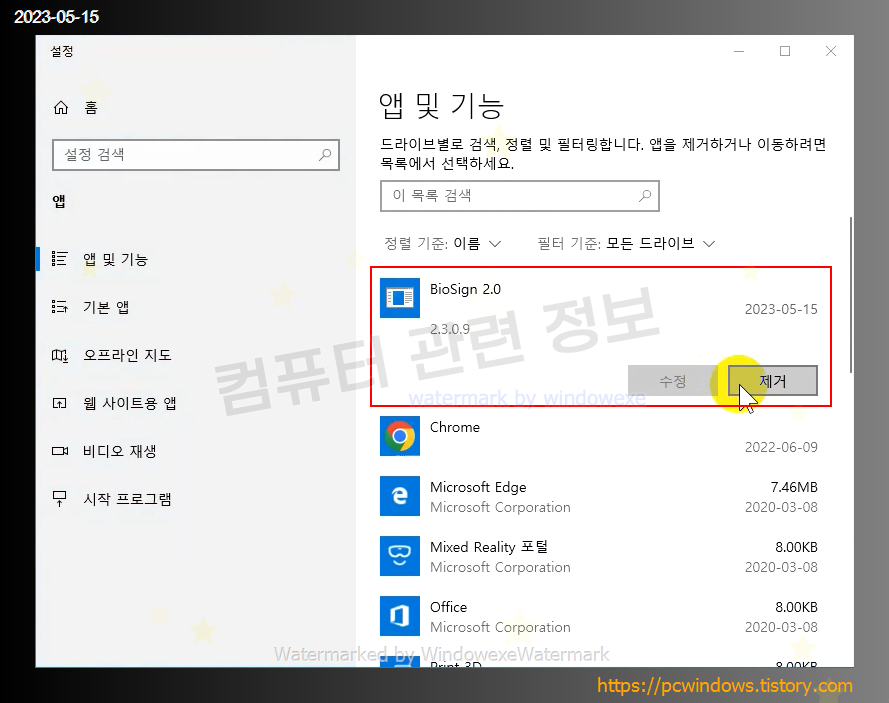Open the 정렬 기준: 이름 sort dropdown
Screen dimensions: 889x703
pos(443,244)
